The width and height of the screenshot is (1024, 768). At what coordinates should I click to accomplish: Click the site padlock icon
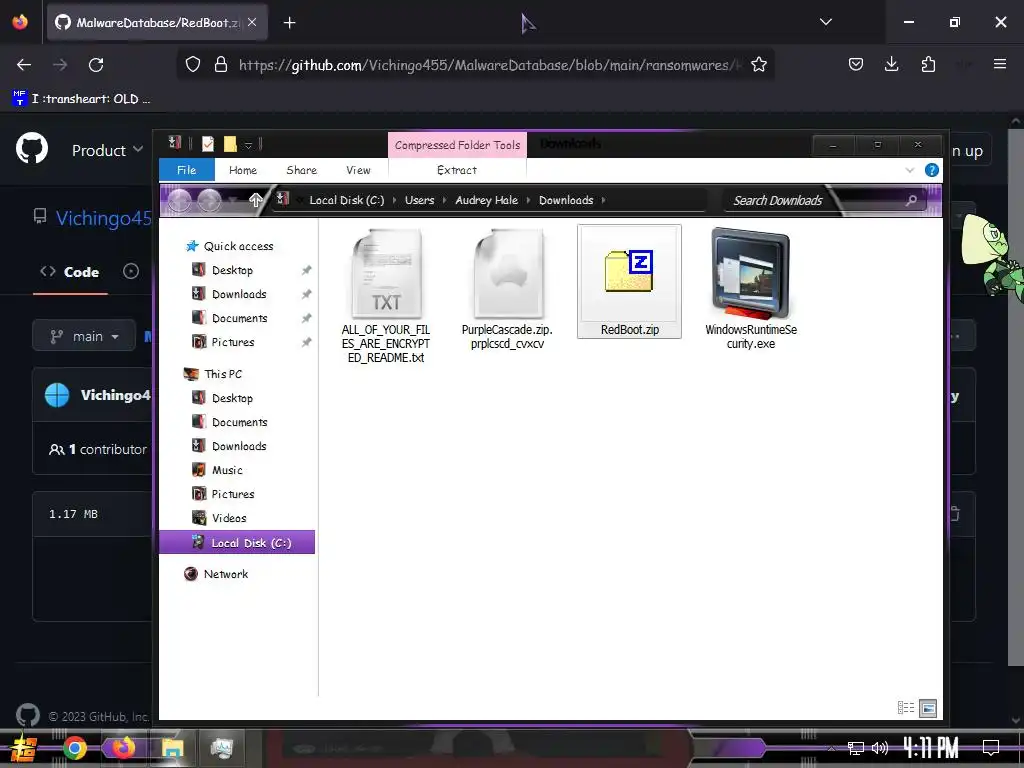[221, 65]
